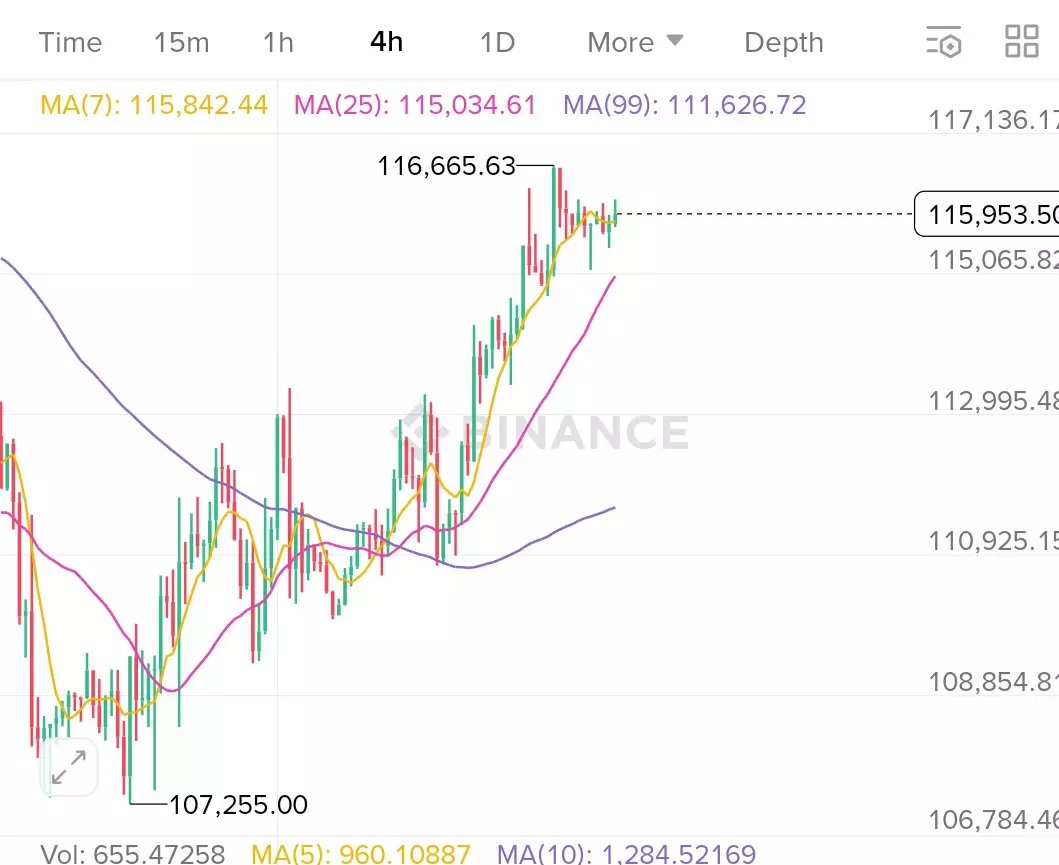Switch to the Time chart tab
1059x865 pixels.
pyautogui.click(x=70, y=42)
